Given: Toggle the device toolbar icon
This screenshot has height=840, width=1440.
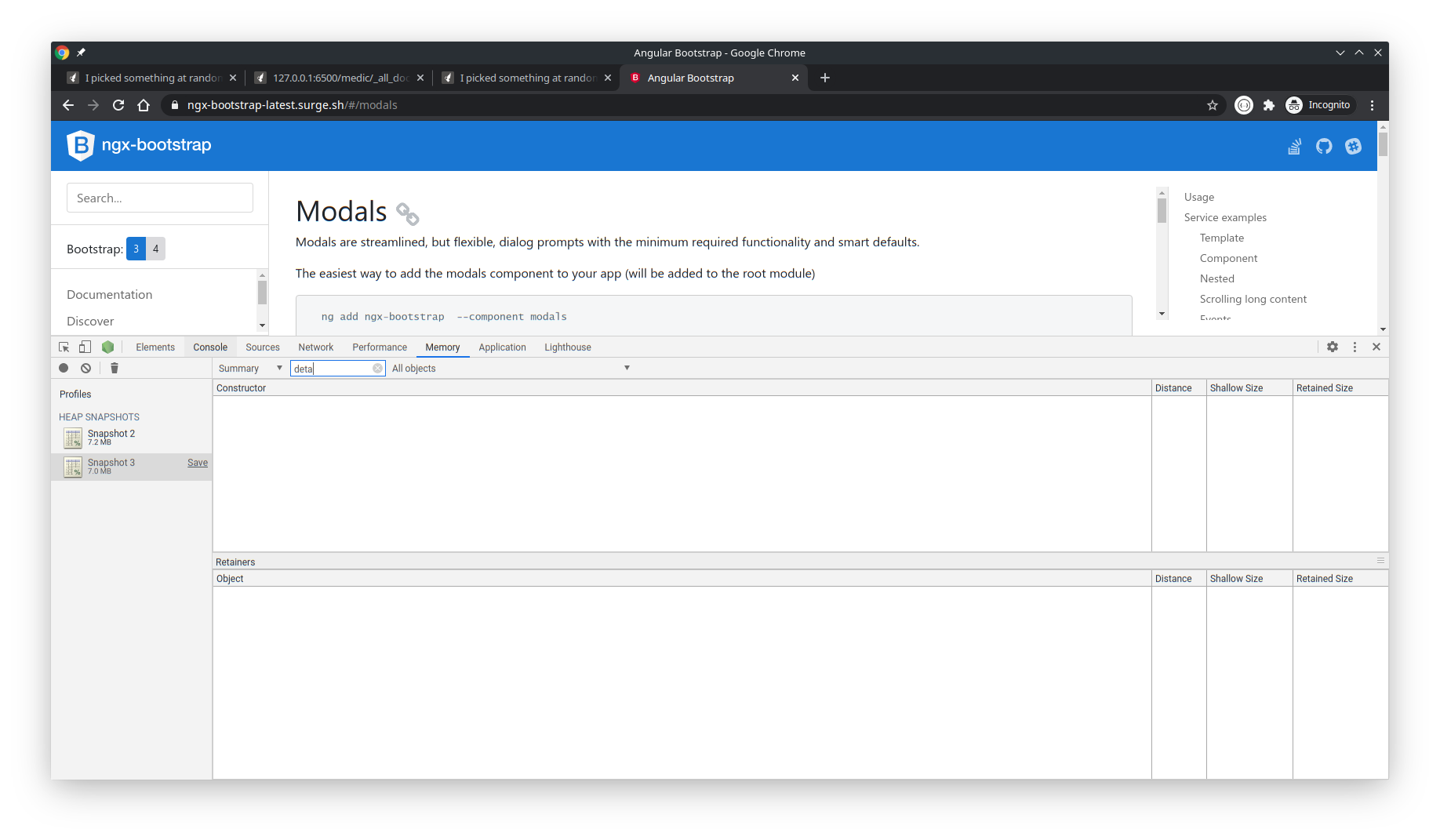Looking at the screenshot, I should click(85, 347).
